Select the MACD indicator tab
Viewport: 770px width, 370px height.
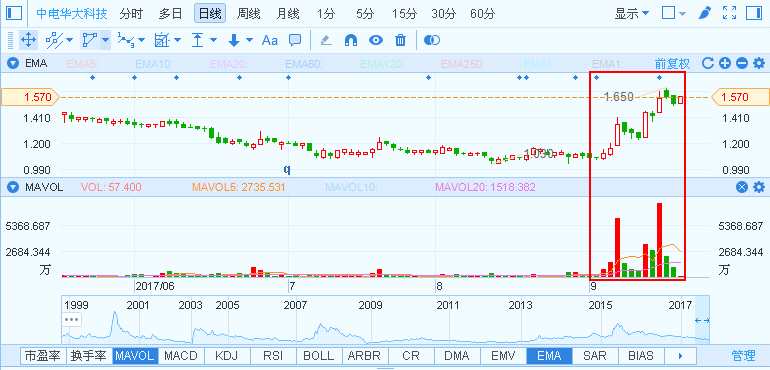(x=181, y=356)
